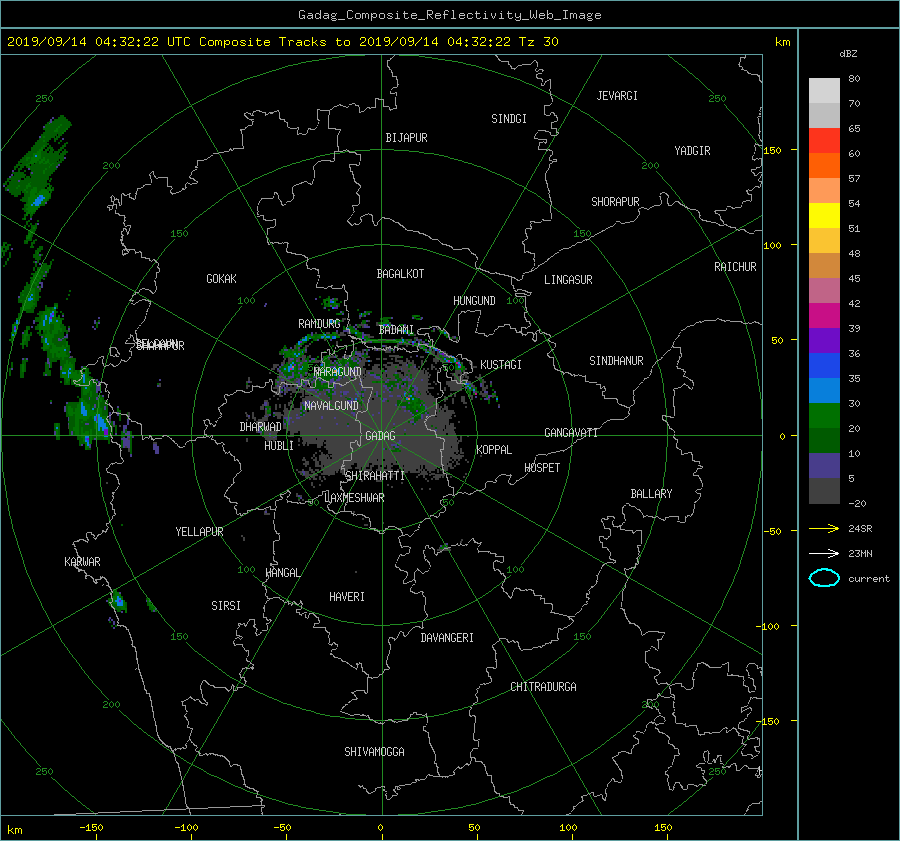Click the 100 value on bottom axis

[x=568, y=827]
